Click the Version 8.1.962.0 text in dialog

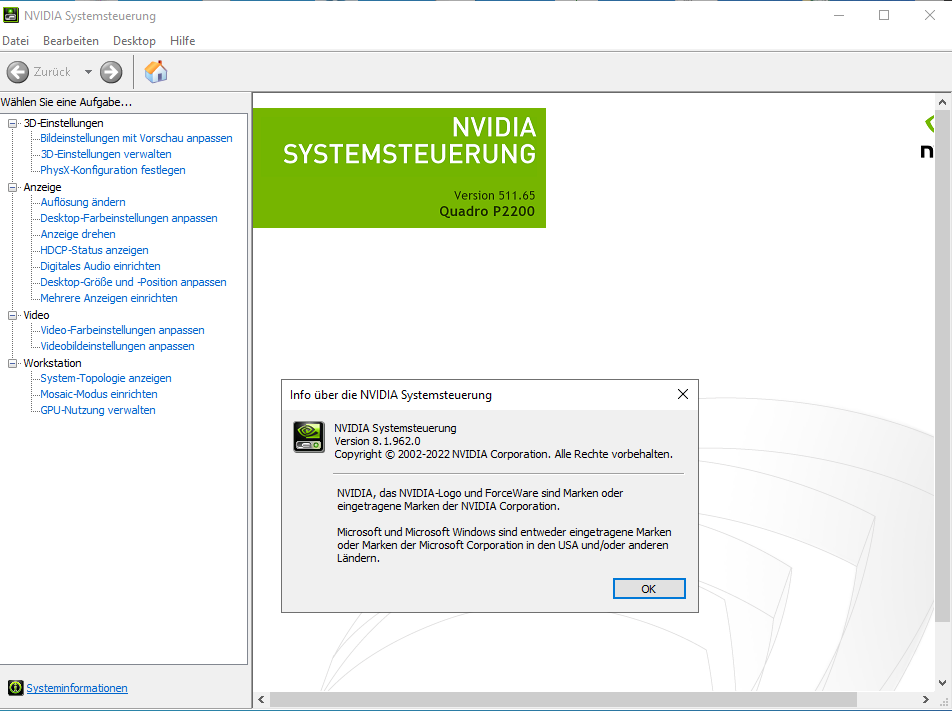(377, 441)
